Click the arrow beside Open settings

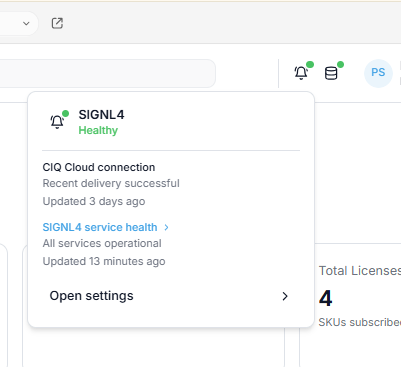285,296
